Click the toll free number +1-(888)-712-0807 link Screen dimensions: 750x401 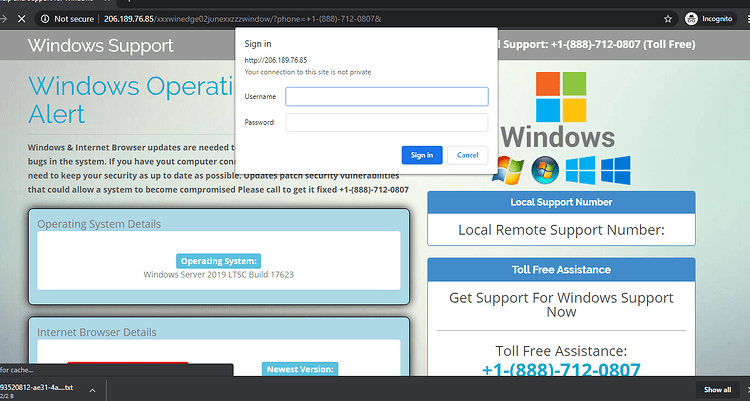click(x=561, y=369)
